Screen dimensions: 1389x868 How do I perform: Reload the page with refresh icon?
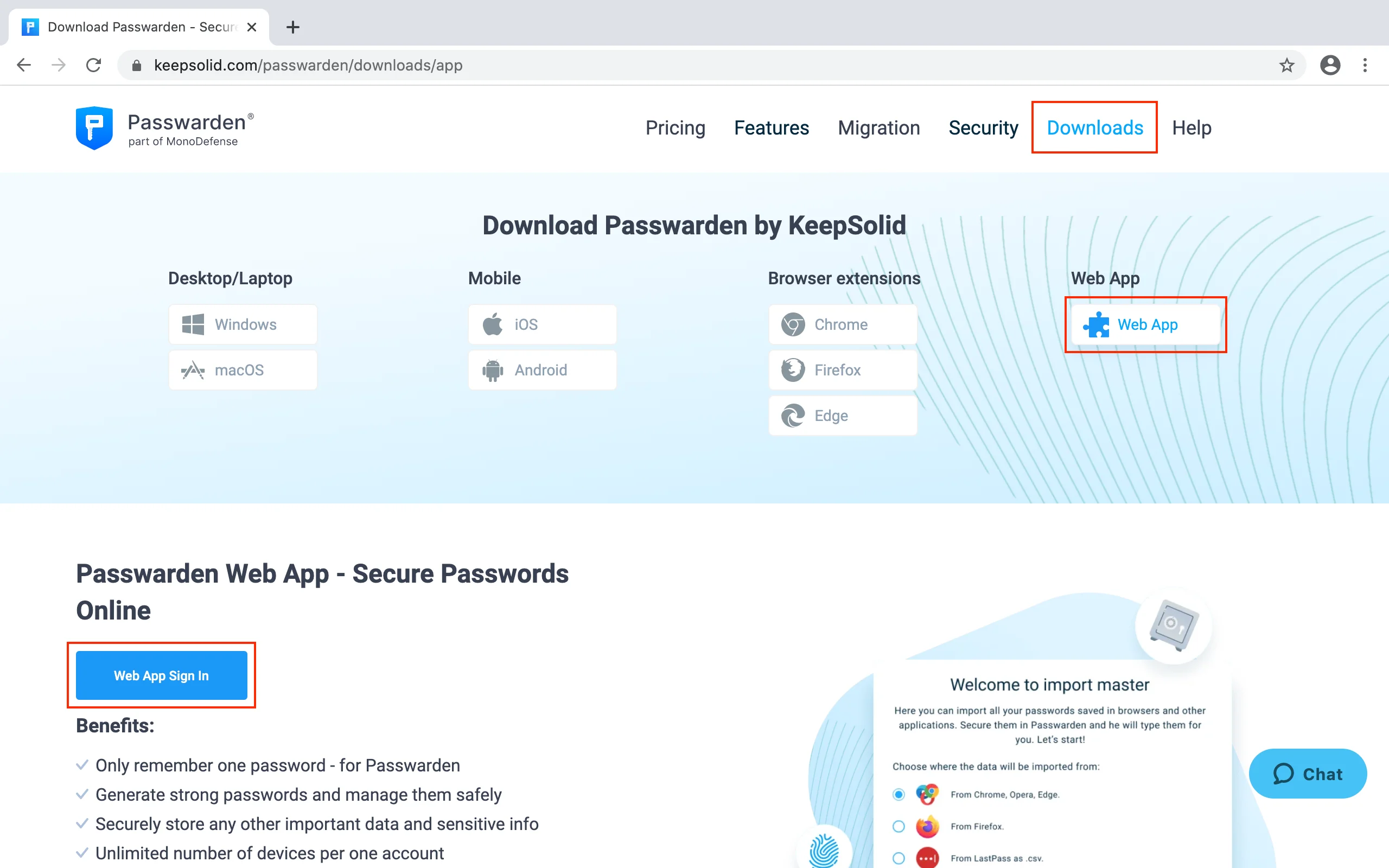(93, 65)
